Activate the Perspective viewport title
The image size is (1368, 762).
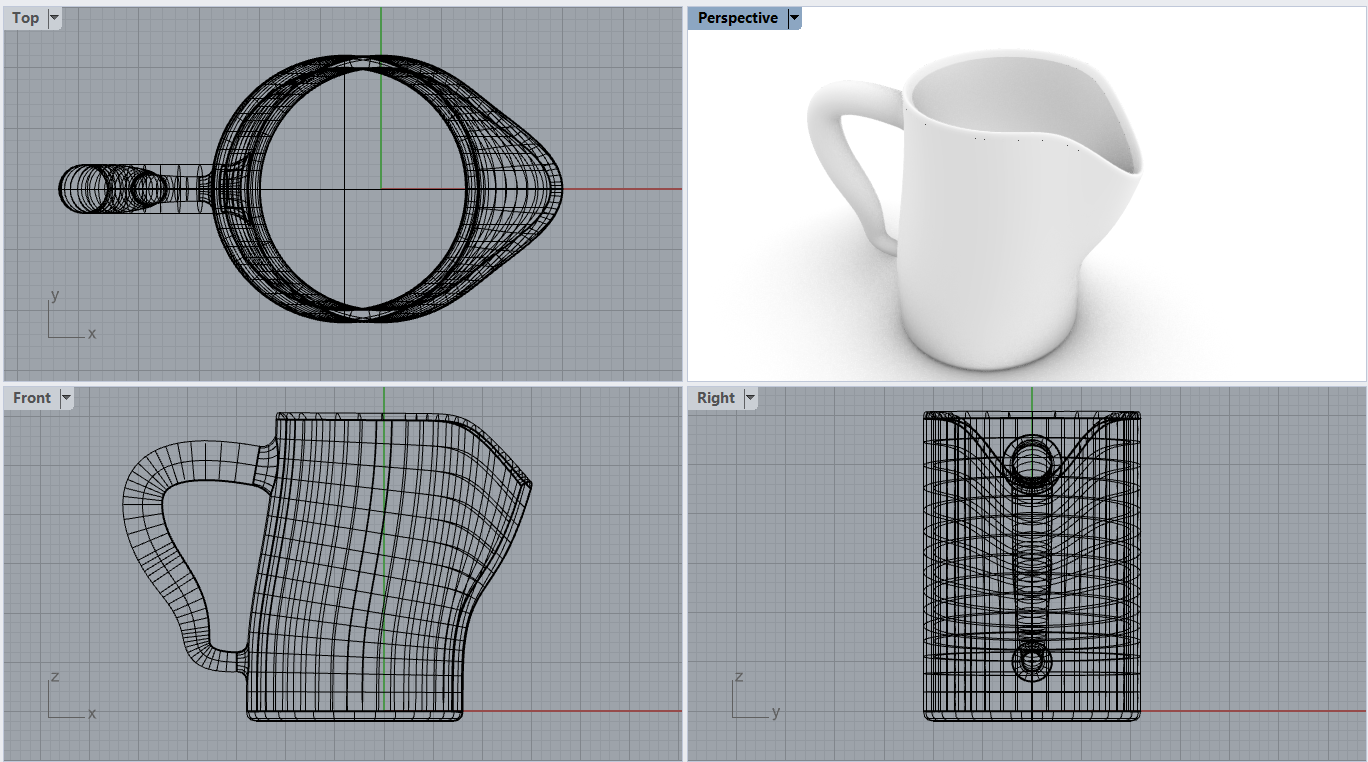click(x=737, y=18)
